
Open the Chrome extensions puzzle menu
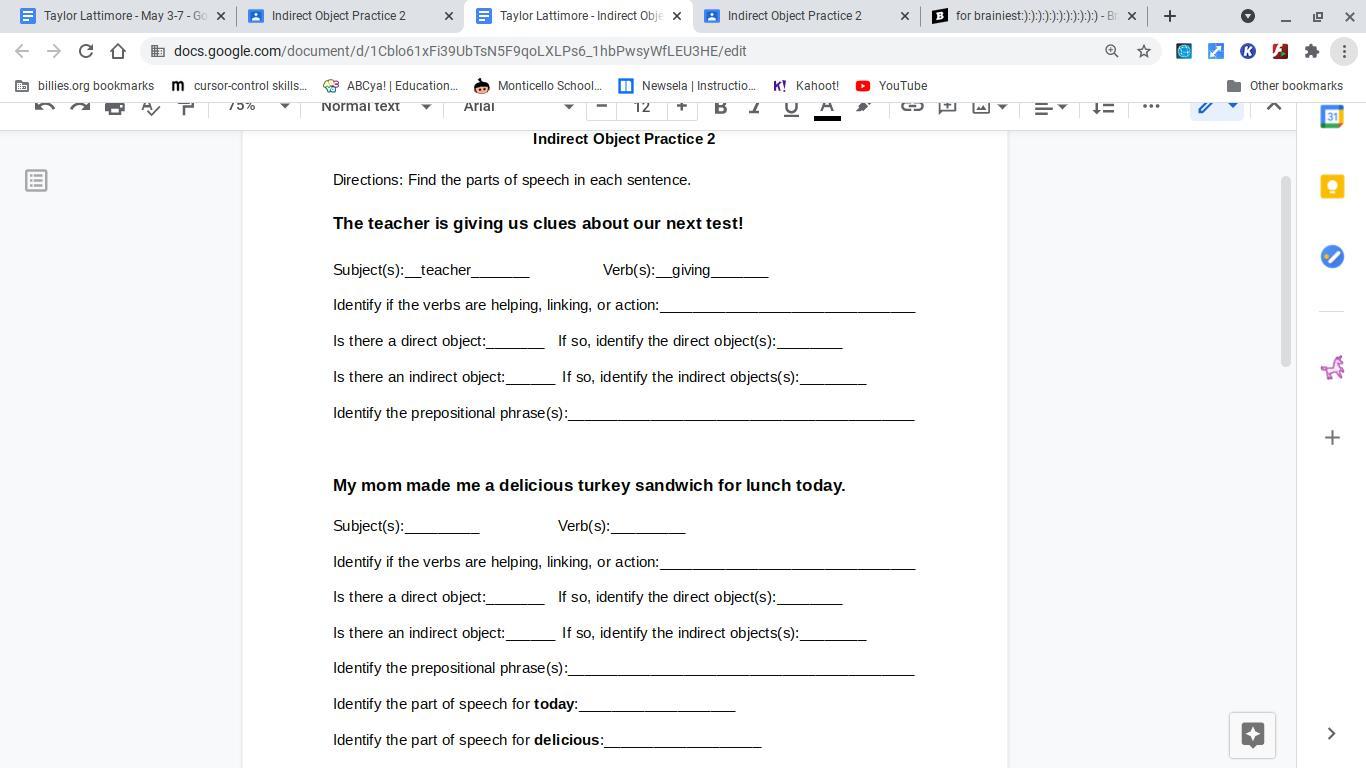1312,51
